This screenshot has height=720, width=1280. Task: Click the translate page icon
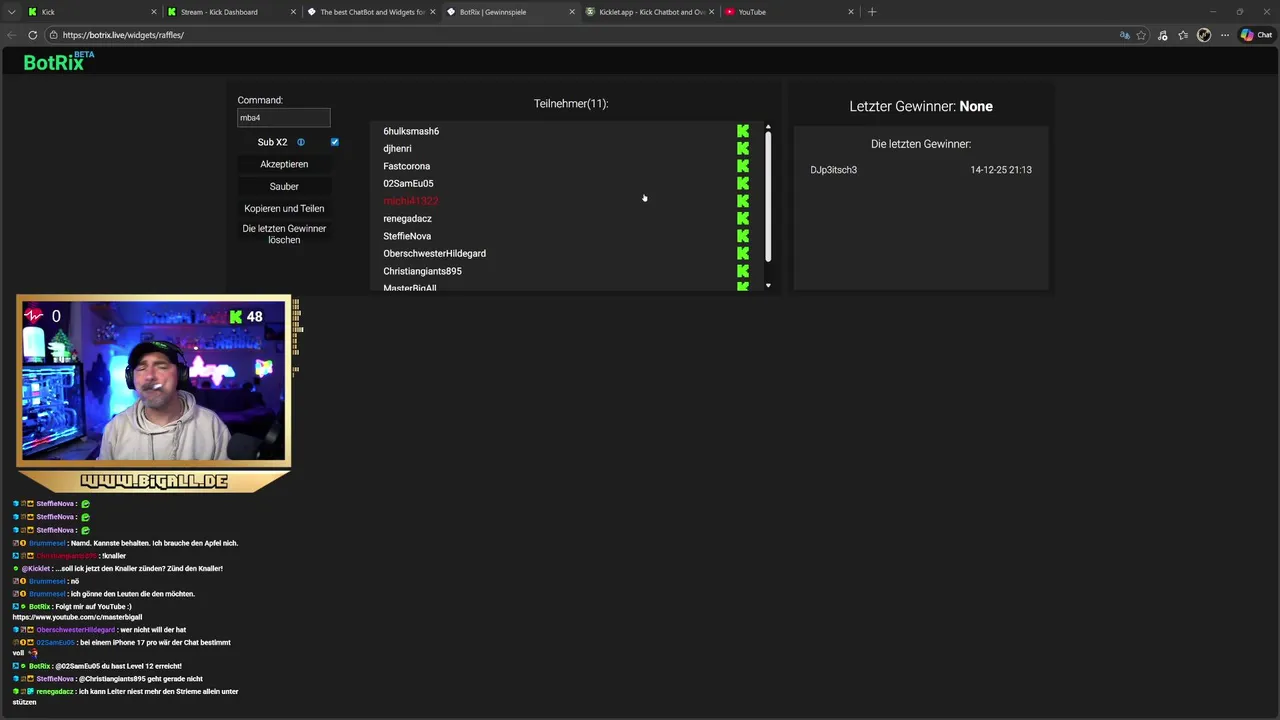click(x=1124, y=35)
